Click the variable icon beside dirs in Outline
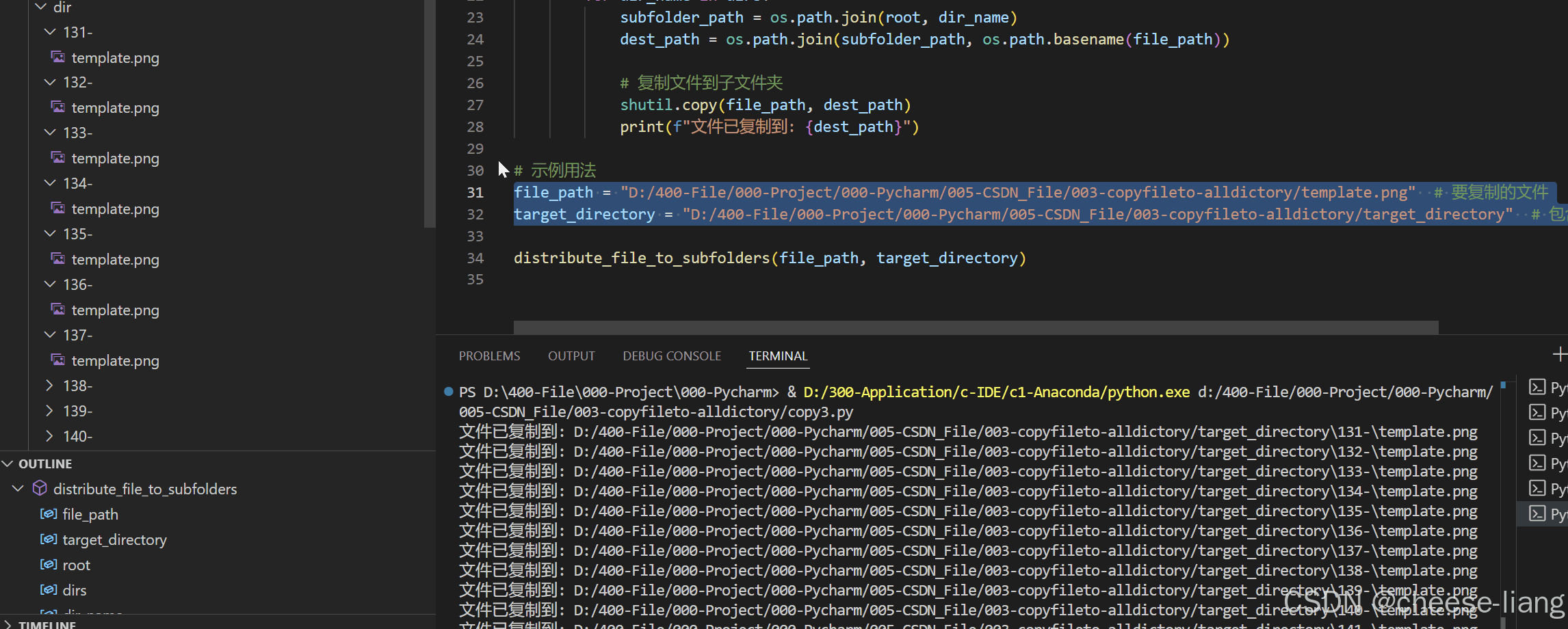Image resolution: width=1568 pixels, height=629 pixels. 48,589
